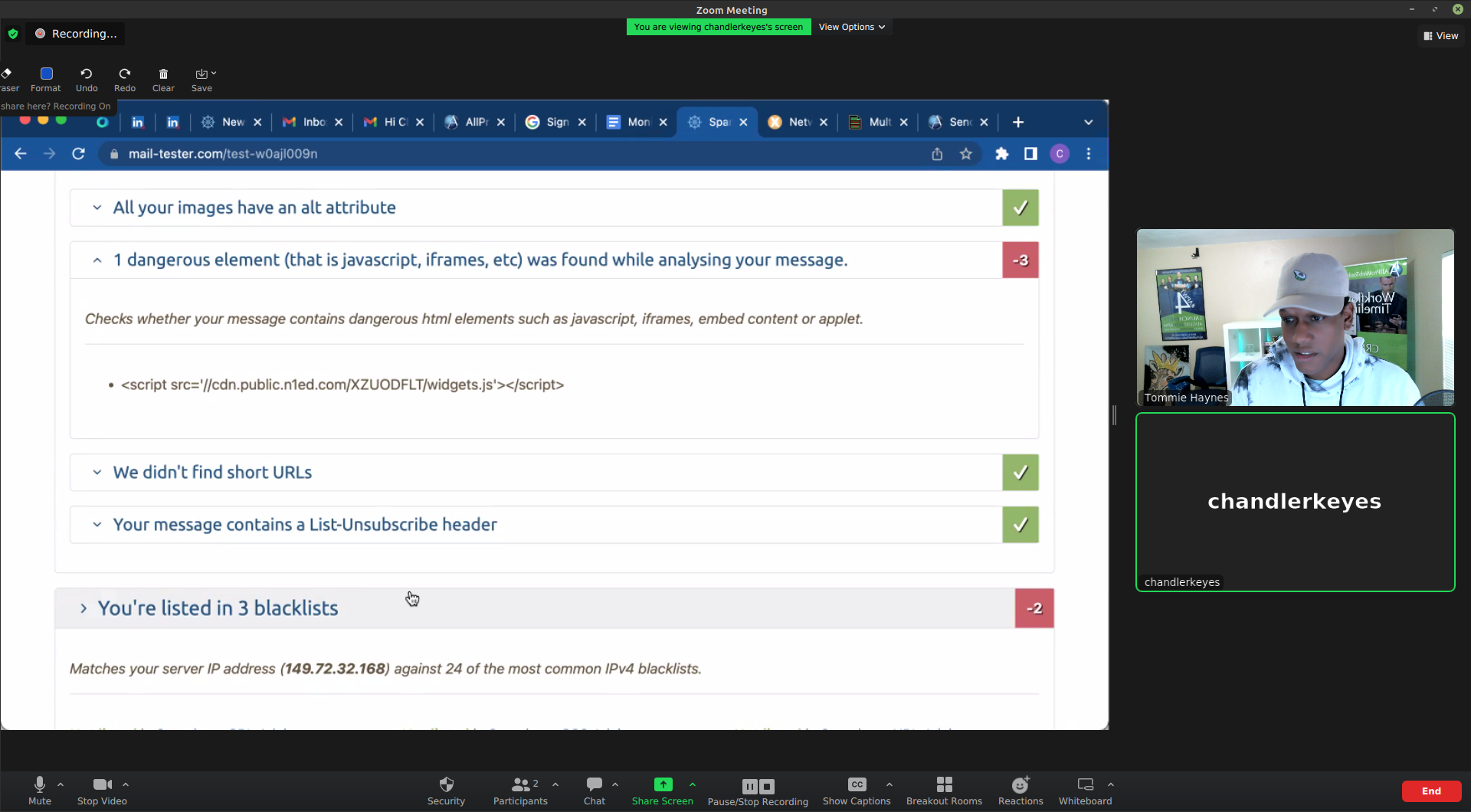Undo the last annotation
Image resolution: width=1471 pixels, height=812 pixels.
click(87, 79)
